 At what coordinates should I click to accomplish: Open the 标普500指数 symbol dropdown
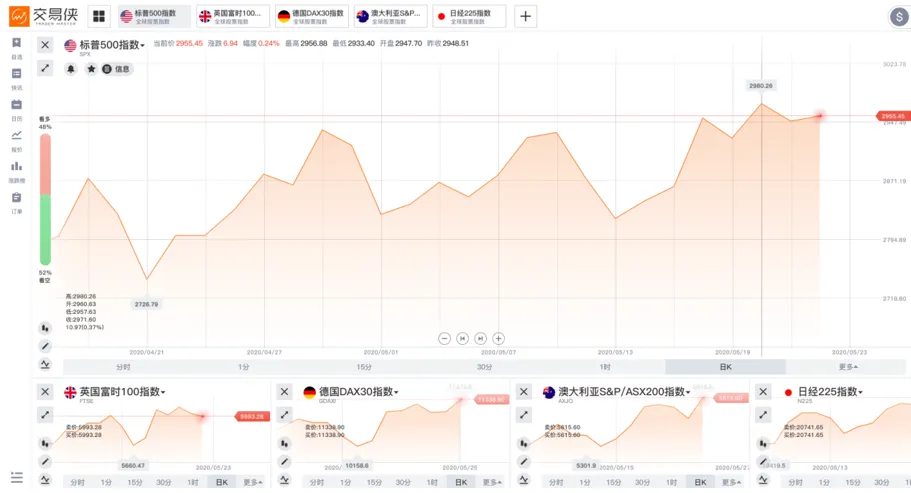(112, 45)
